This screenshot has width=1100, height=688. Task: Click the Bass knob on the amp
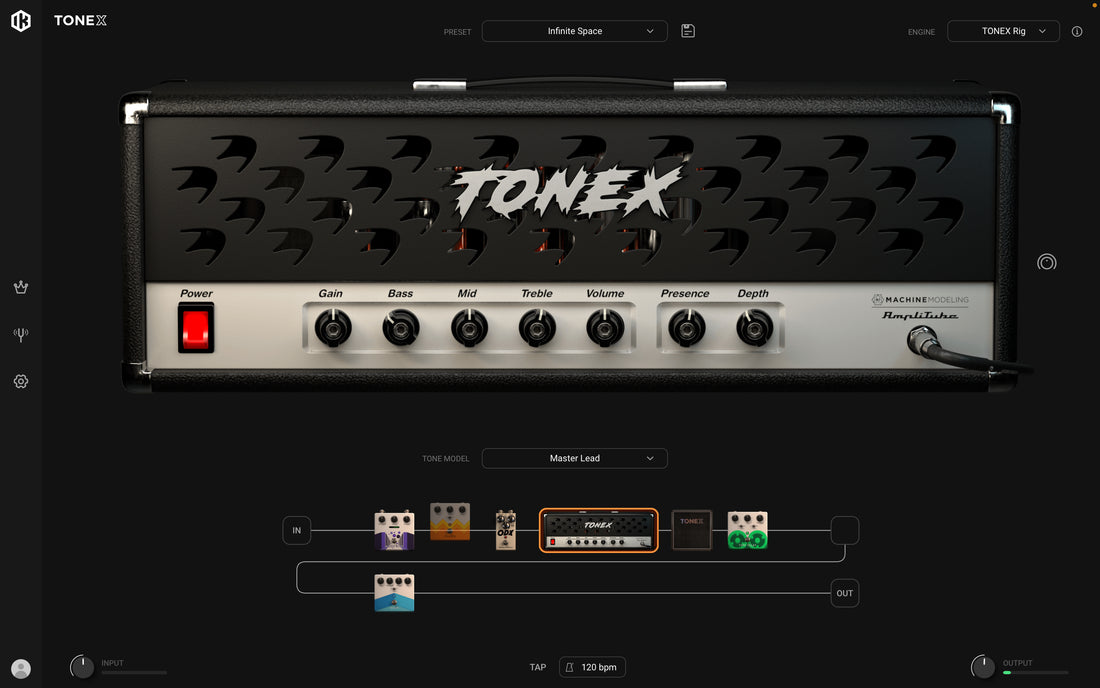coord(401,328)
